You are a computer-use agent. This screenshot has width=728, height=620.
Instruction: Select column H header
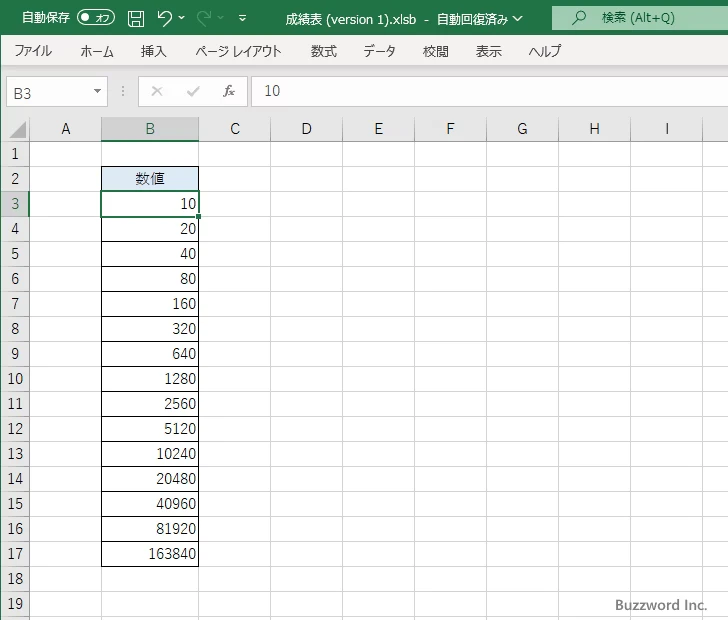point(594,129)
